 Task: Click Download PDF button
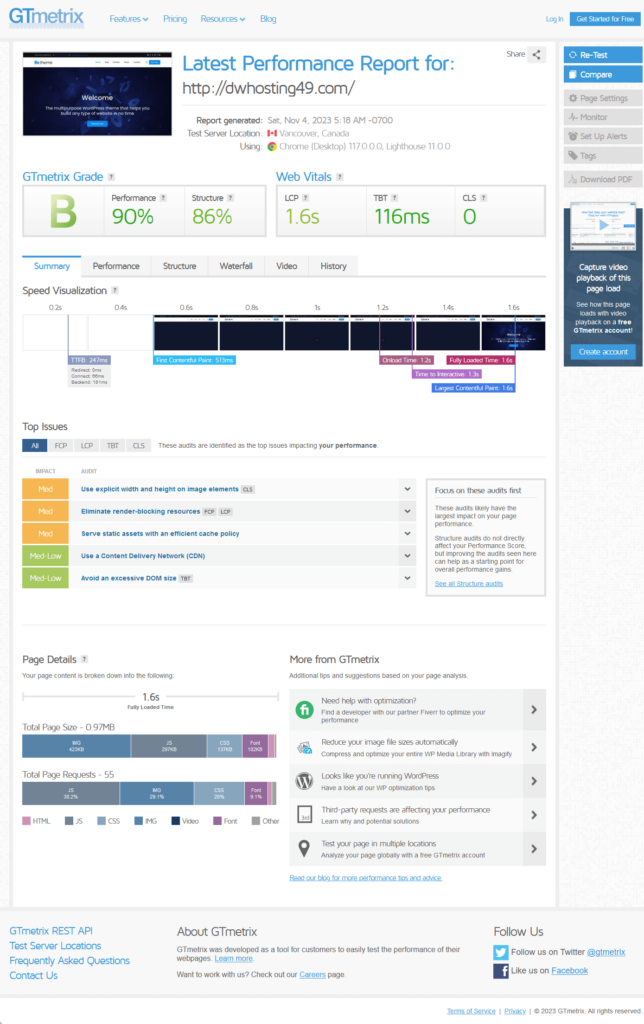coord(603,179)
